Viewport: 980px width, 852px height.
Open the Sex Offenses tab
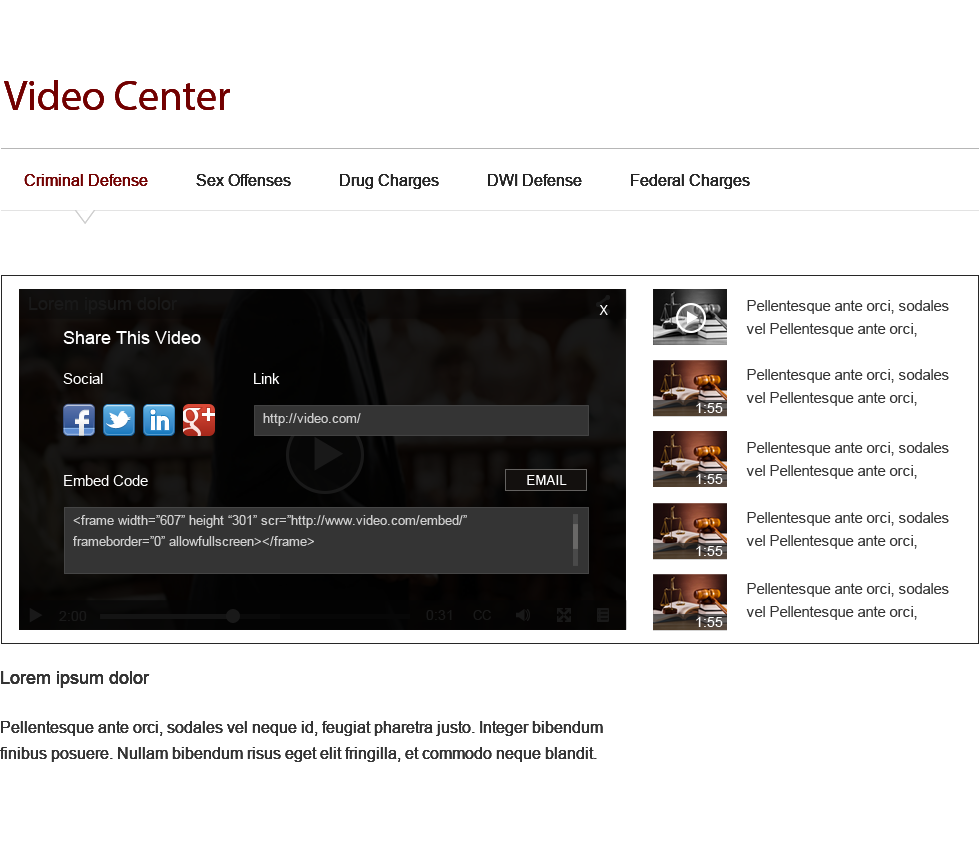(243, 181)
